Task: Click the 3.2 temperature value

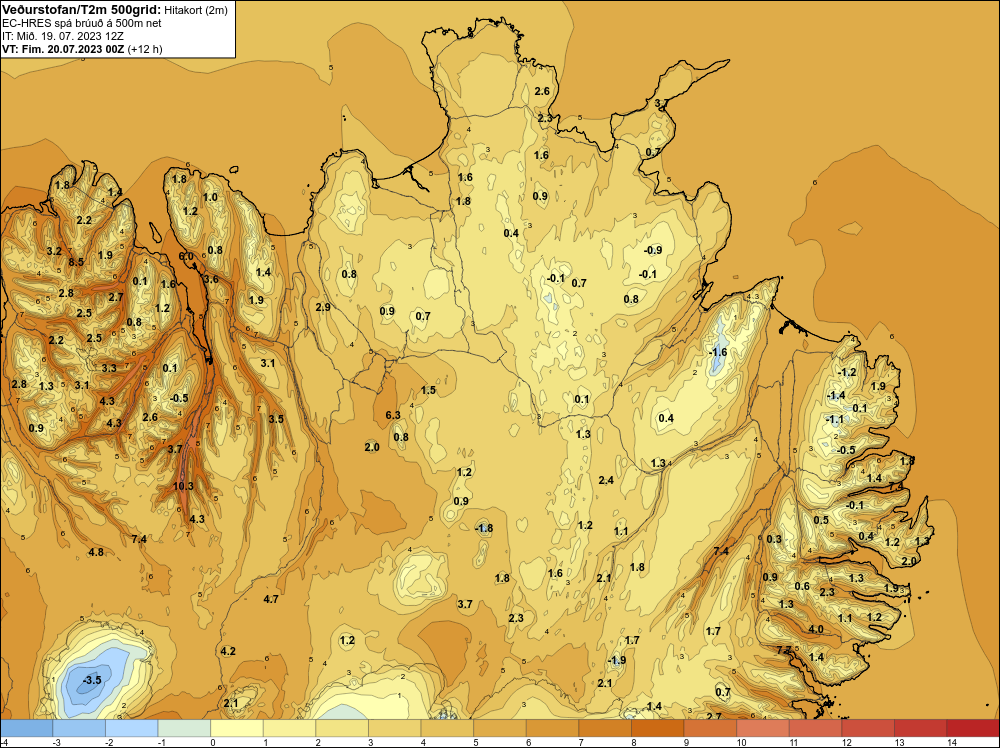Action: [x=54, y=251]
